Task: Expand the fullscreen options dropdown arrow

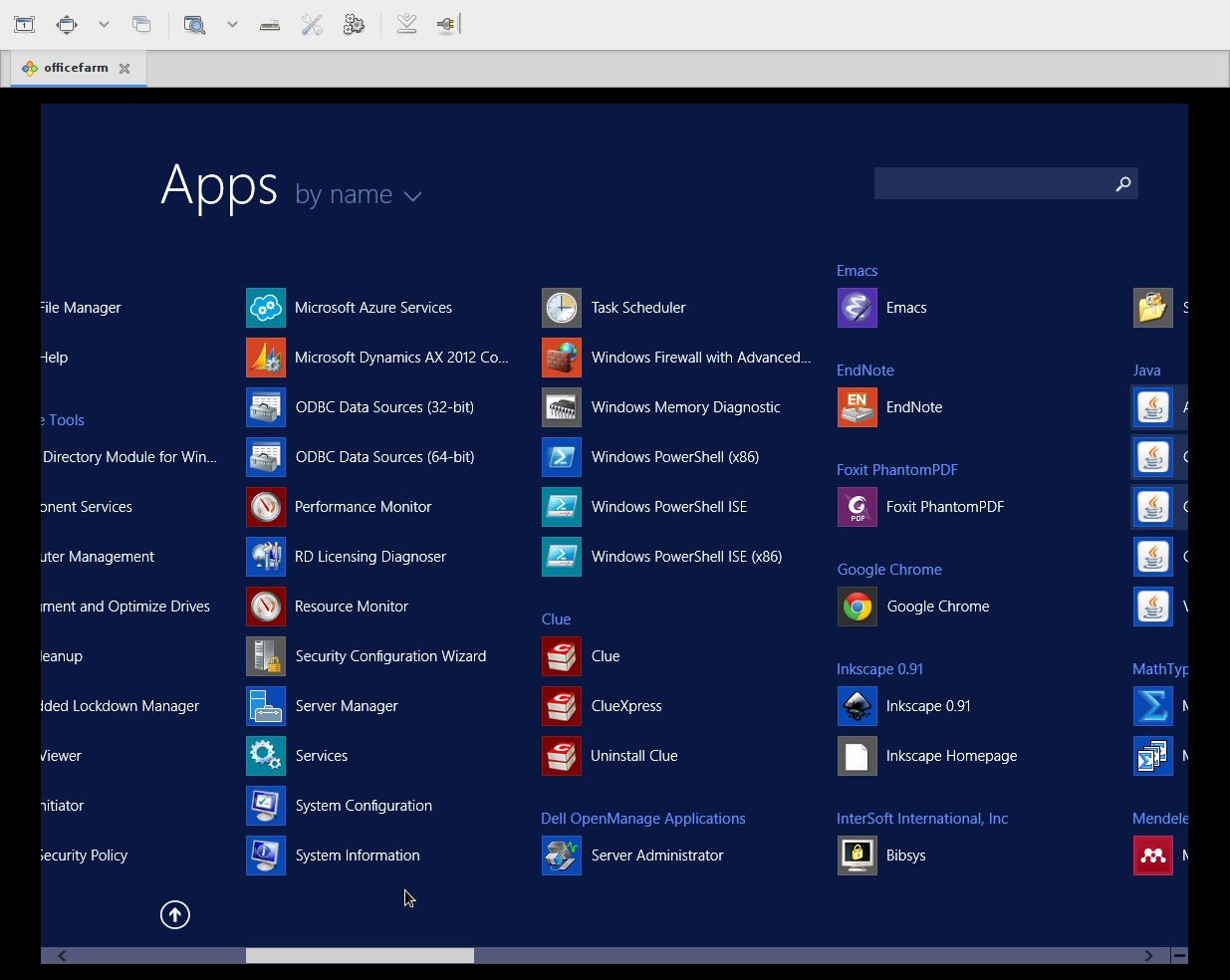Action: 104,25
